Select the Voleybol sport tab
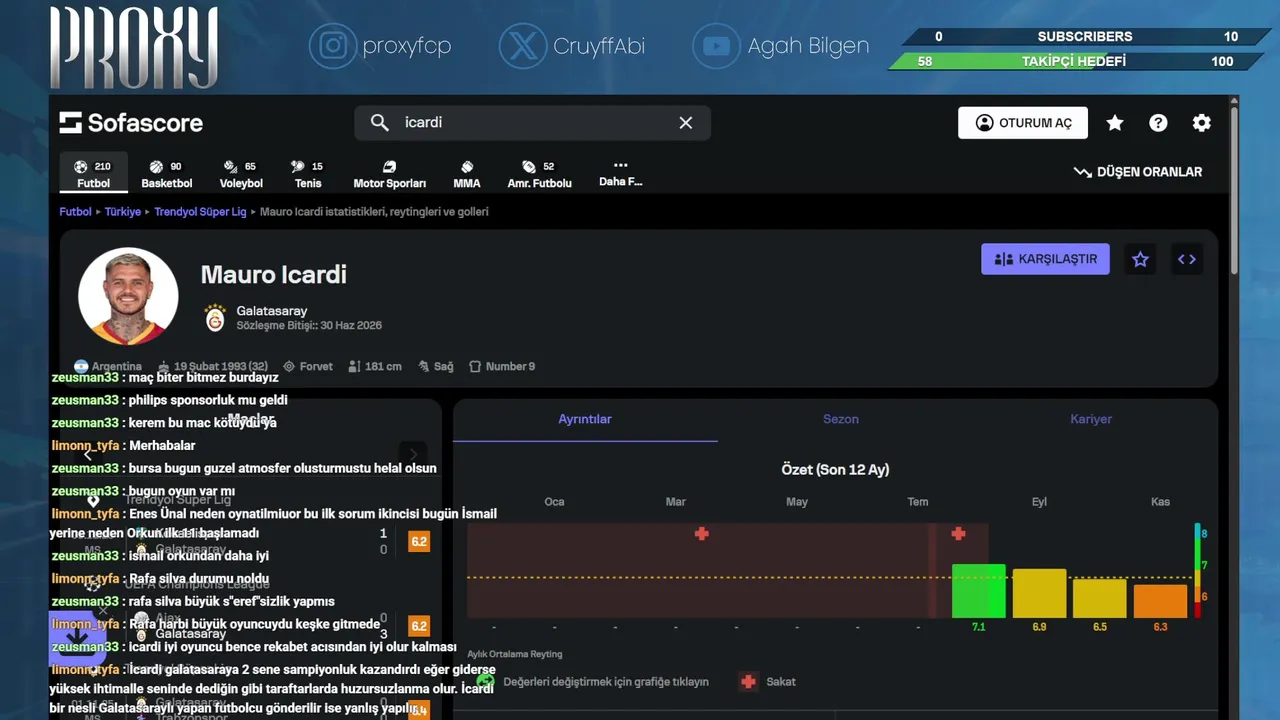 pyautogui.click(x=241, y=174)
